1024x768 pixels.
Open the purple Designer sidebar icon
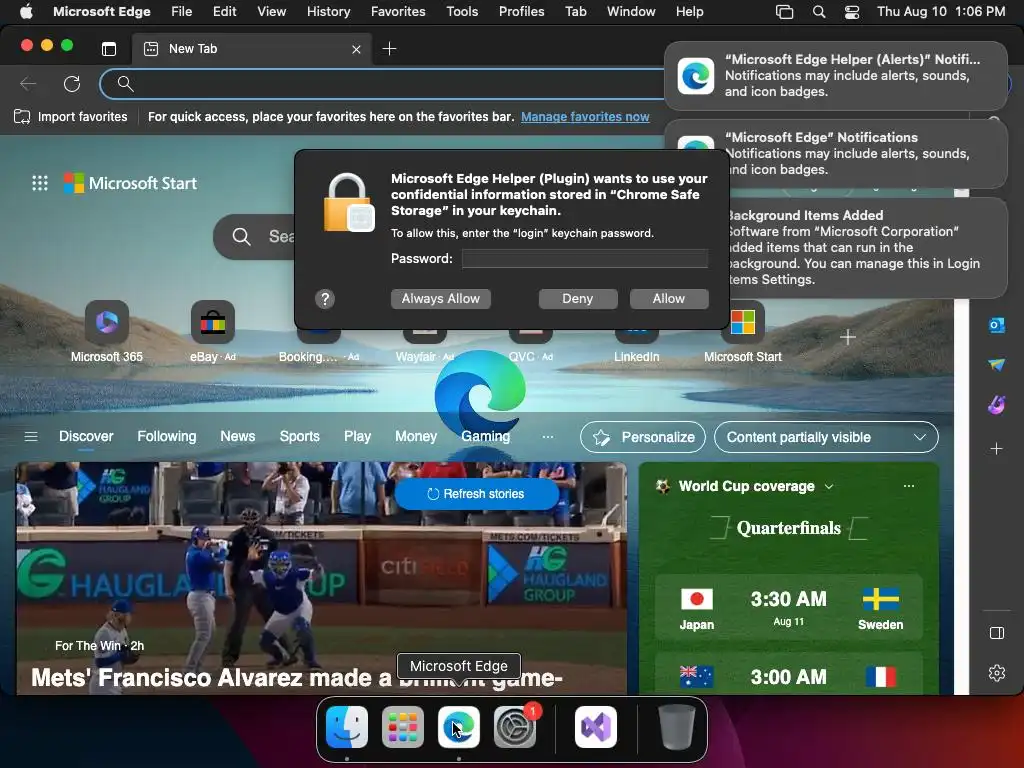997,406
